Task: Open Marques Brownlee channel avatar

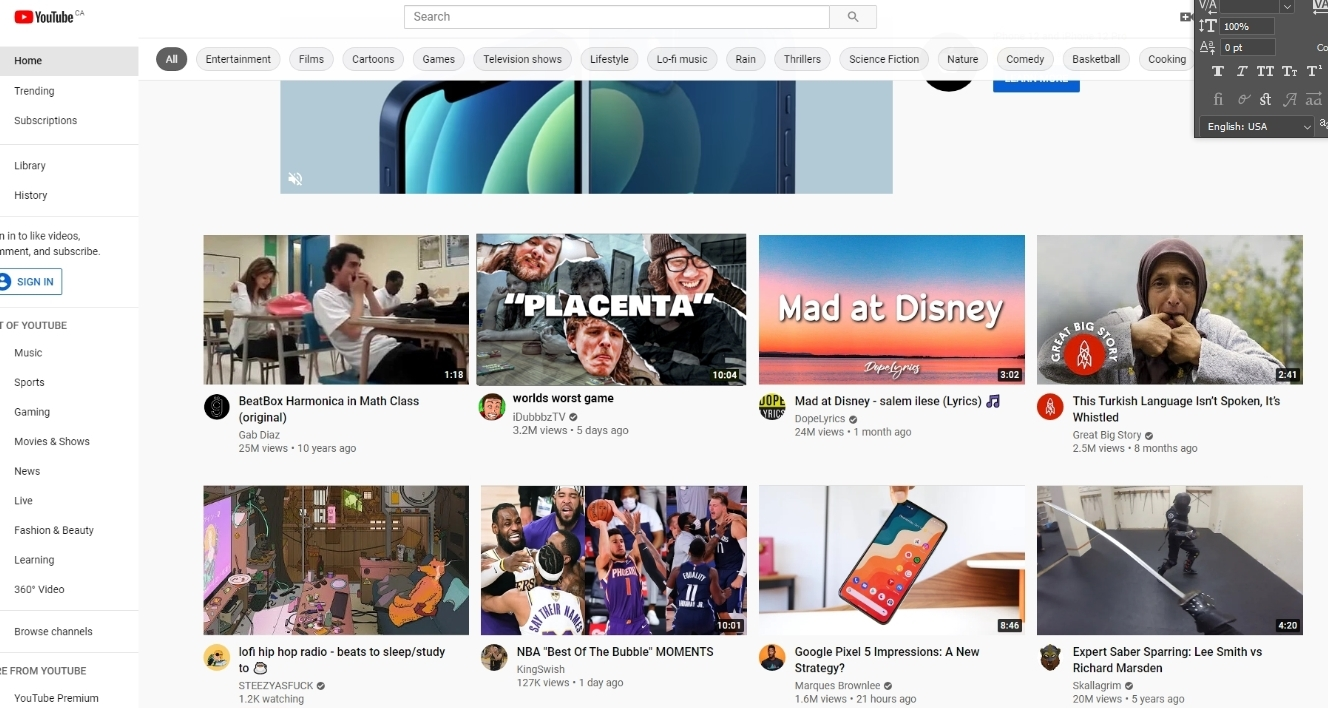Action: click(x=772, y=657)
